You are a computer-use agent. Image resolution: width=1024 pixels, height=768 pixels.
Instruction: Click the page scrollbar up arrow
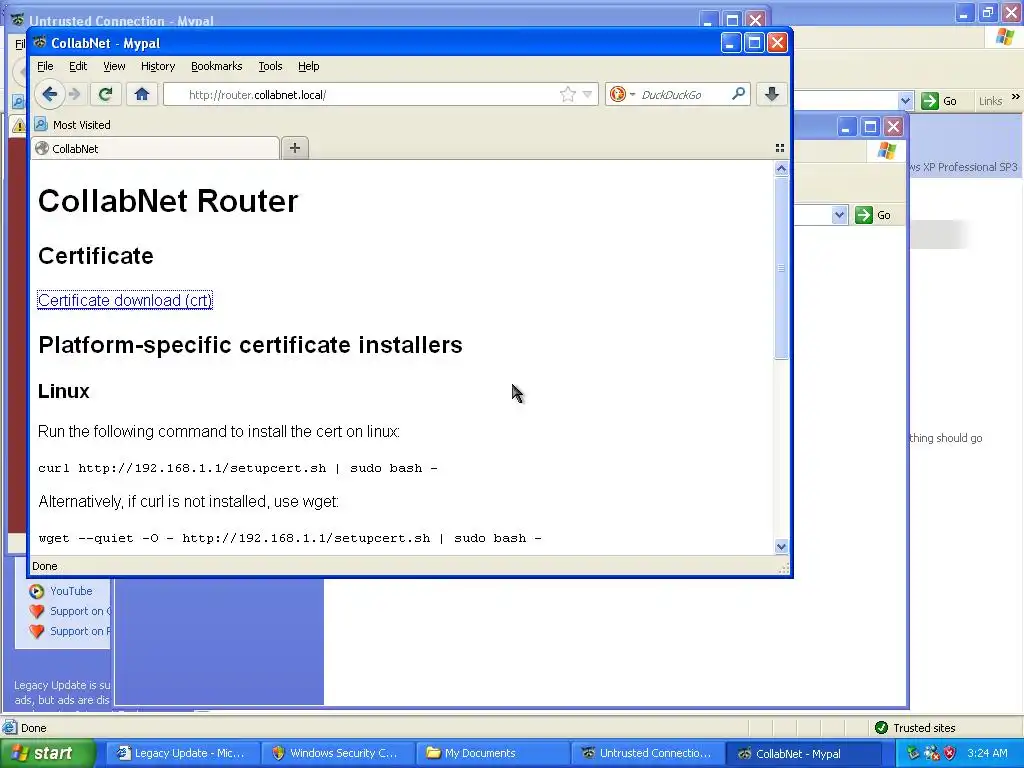pos(781,169)
